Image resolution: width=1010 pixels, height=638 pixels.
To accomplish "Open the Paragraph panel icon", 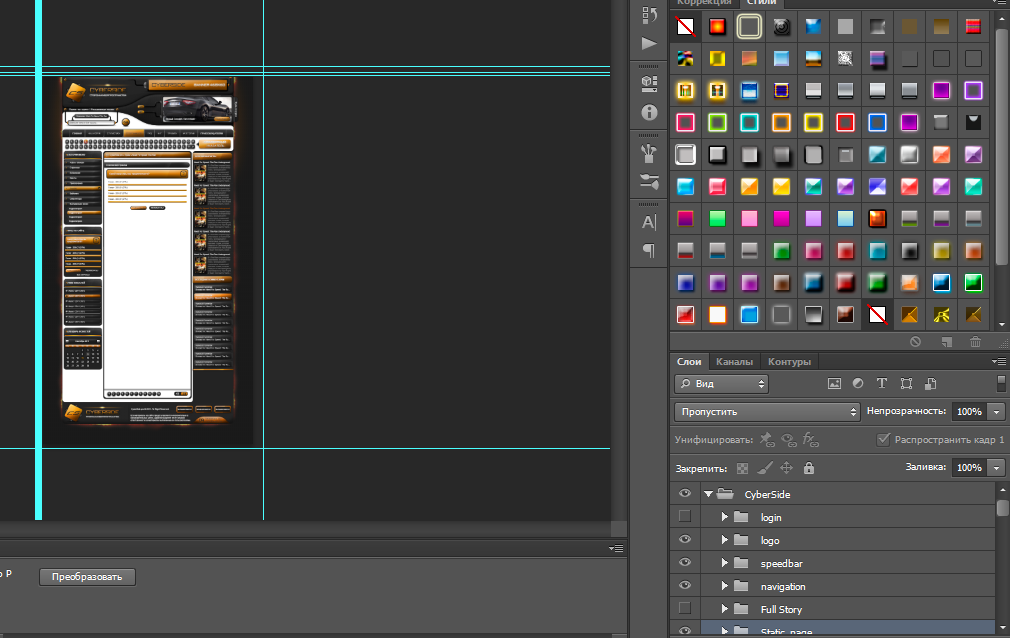I will click(x=649, y=250).
